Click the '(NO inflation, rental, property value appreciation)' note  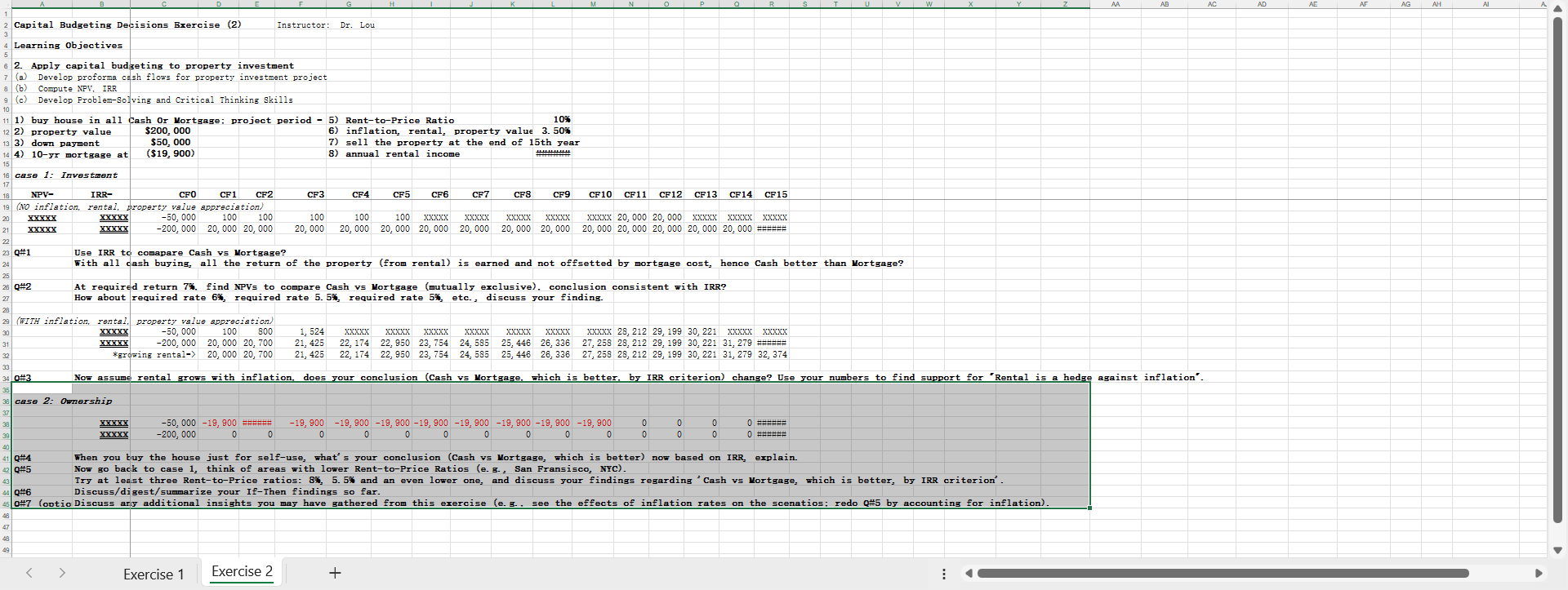tap(140, 206)
